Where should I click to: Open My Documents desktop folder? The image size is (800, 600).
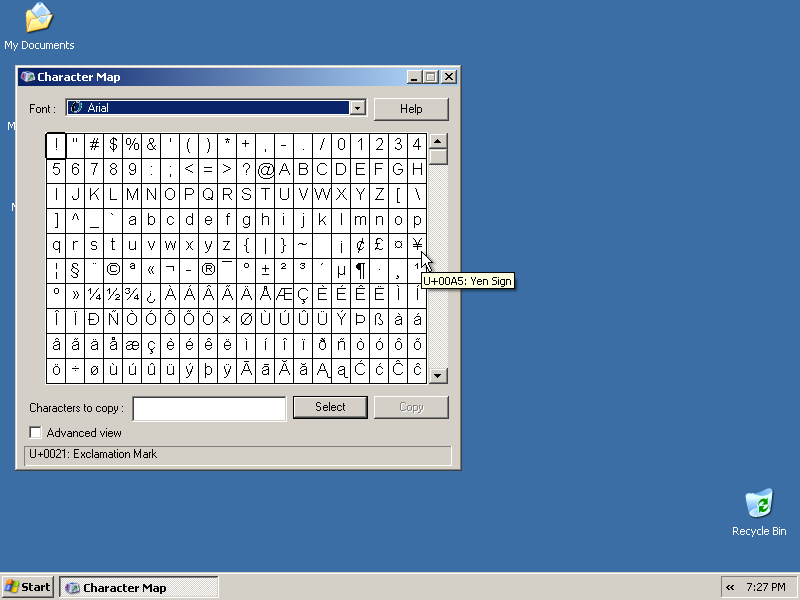point(39,26)
